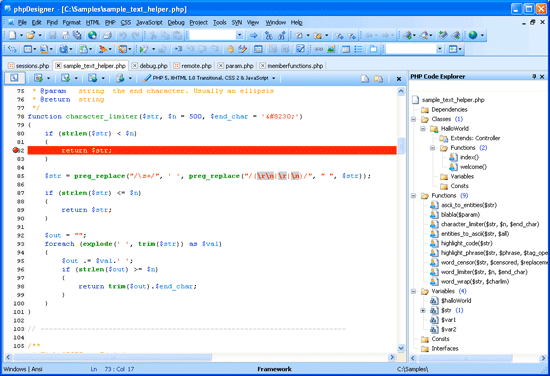Viewport: 550px width, 376px height.
Task: Click the New document icon
Action: [x=13, y=35]
